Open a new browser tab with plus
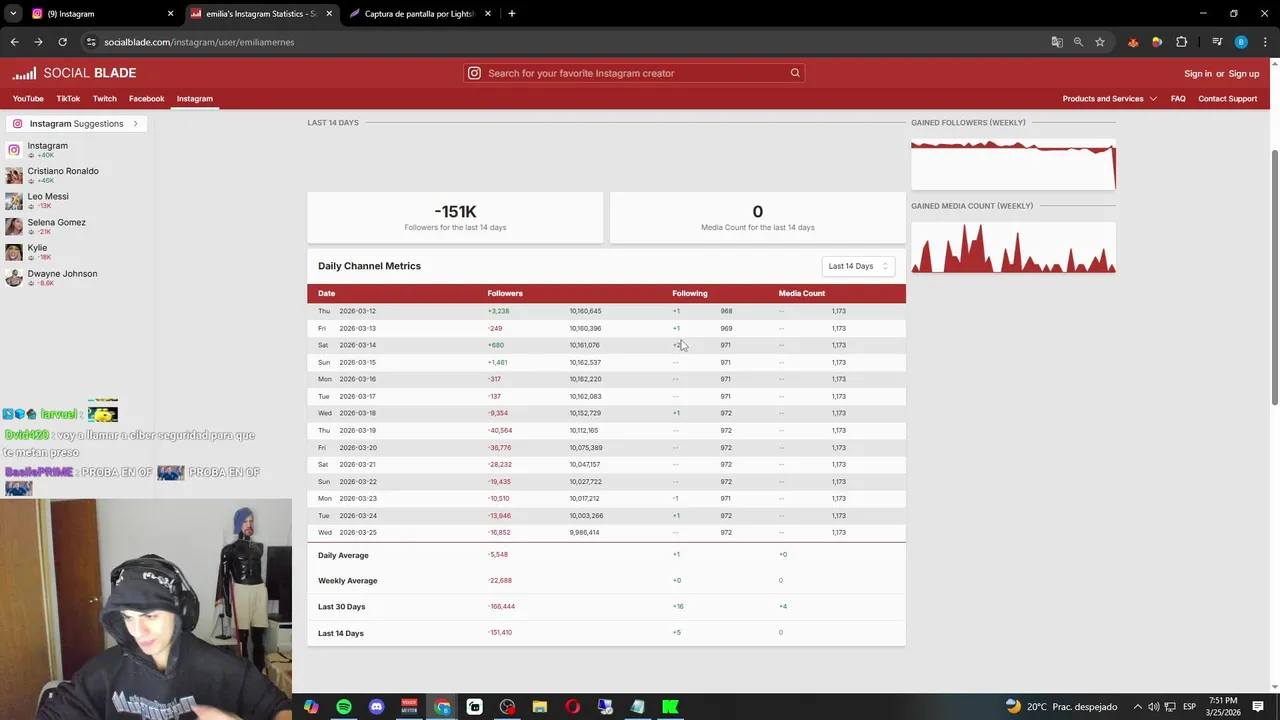Screen dimensions: 1280x720 point(511,14)
